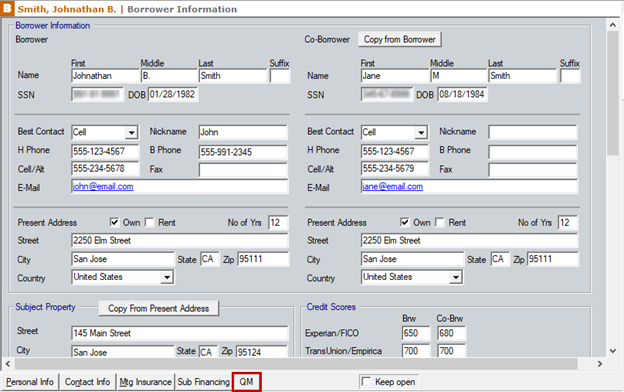Viewport: 624px width, 392px height.
Task: Click Borrower No of Yrs field
Action: point(278,222)
